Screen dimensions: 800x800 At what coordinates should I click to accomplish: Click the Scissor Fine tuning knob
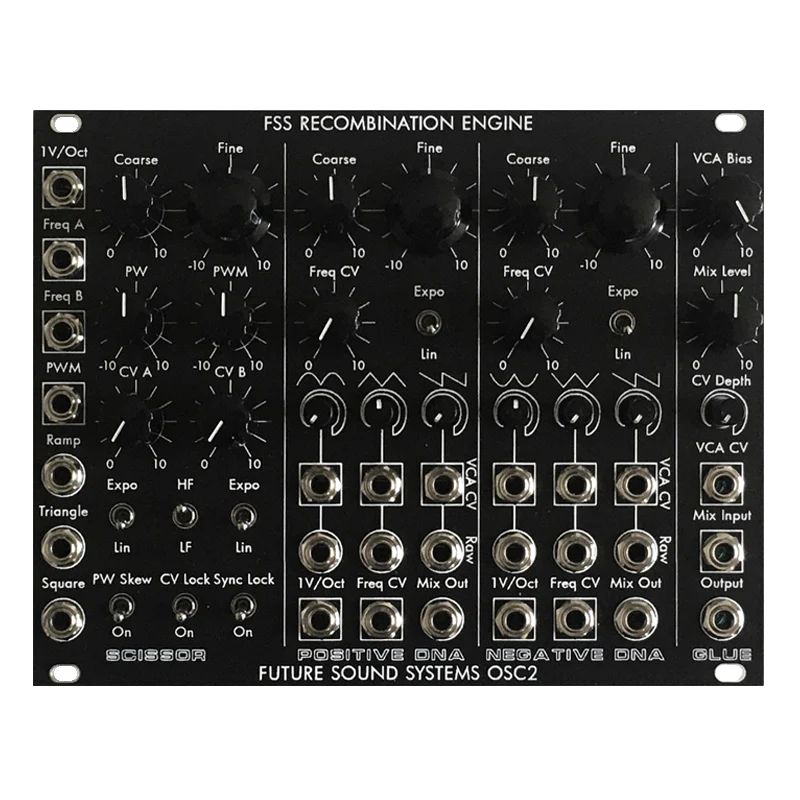pos(228,210)
